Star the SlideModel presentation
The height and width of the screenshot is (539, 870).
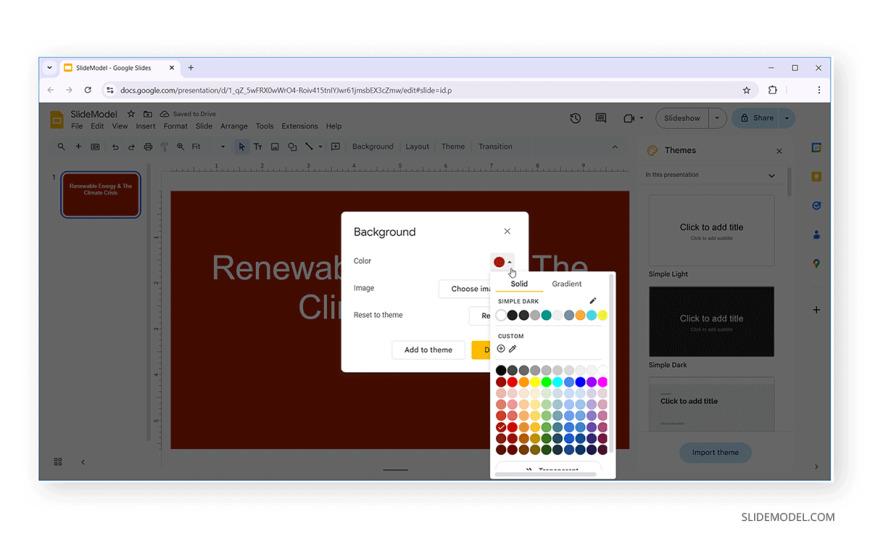point(131,114)
